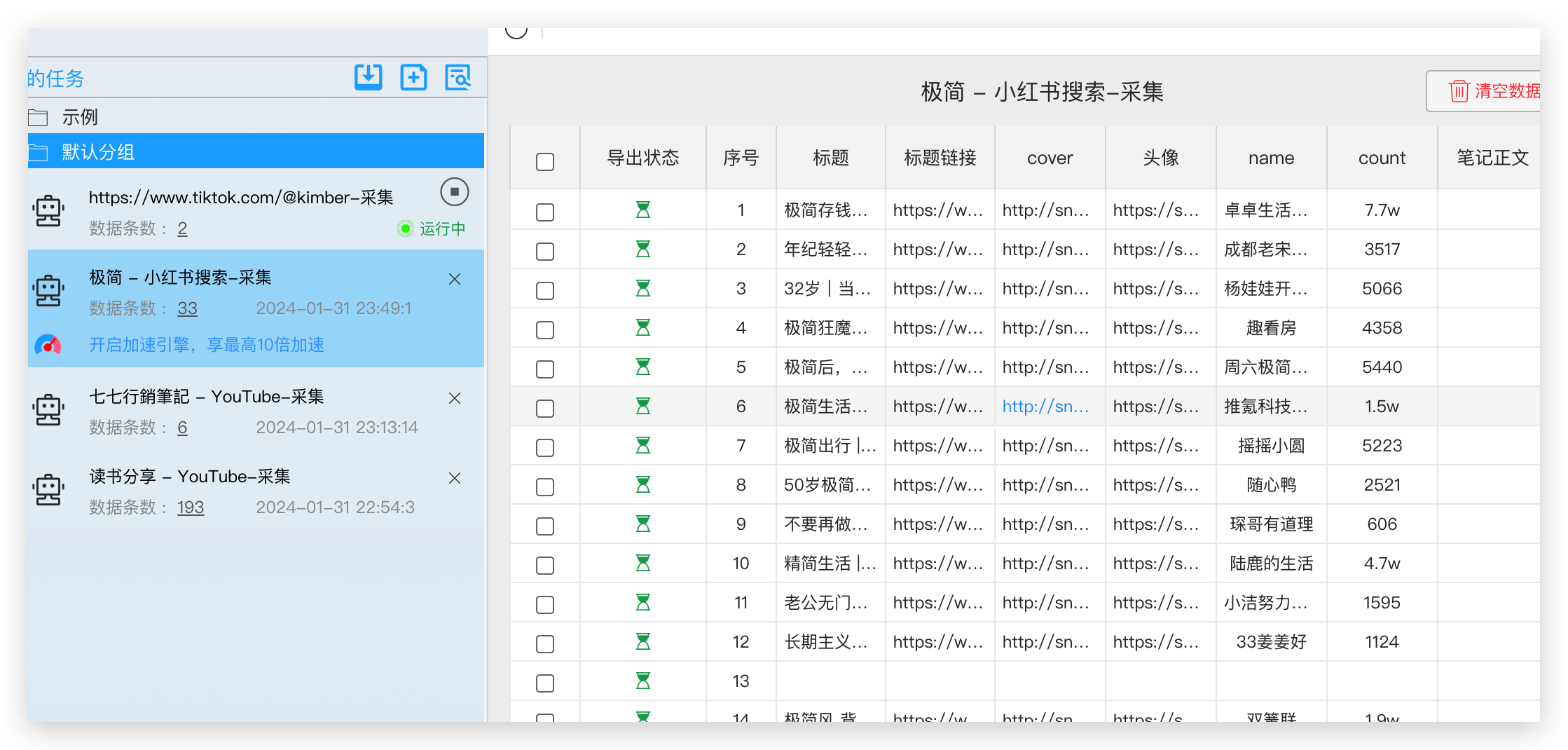This screenshot has width=1568, height=750.
Task: Check the checkbox for row 3
Action: tap(545, 291)
